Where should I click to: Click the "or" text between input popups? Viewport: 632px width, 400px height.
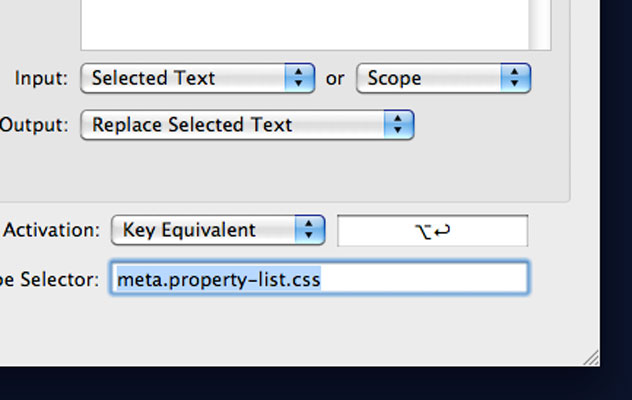(335, 78)
